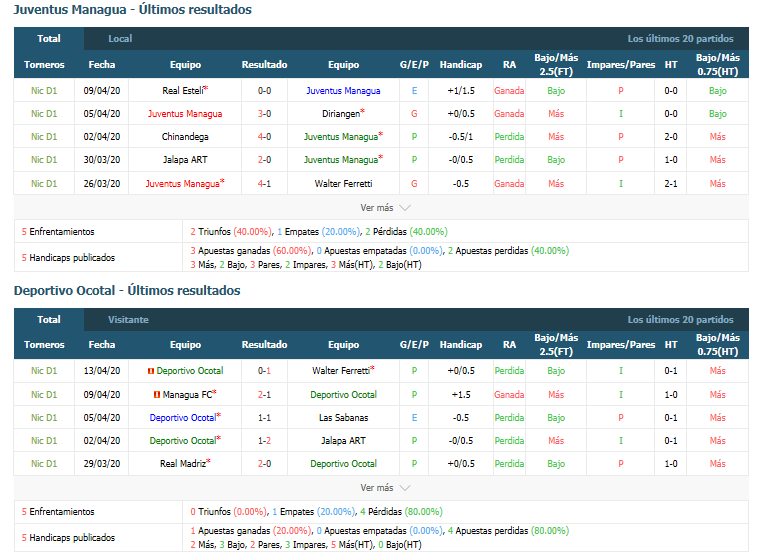Open Deportivo Ocotal link in 29/03/20 row
This screenshot has width=767, height=556.
(343, 464)
